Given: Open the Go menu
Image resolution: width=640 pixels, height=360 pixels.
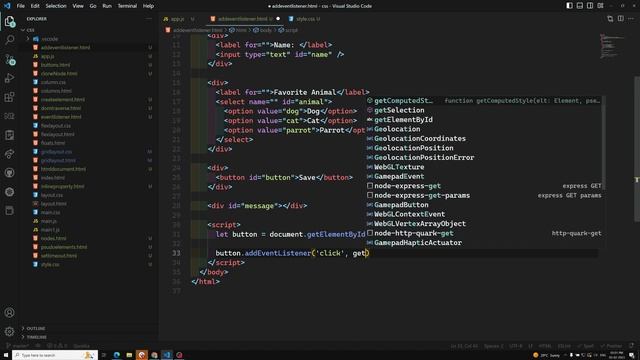Looking at the screenshot, I should [93, 6].
